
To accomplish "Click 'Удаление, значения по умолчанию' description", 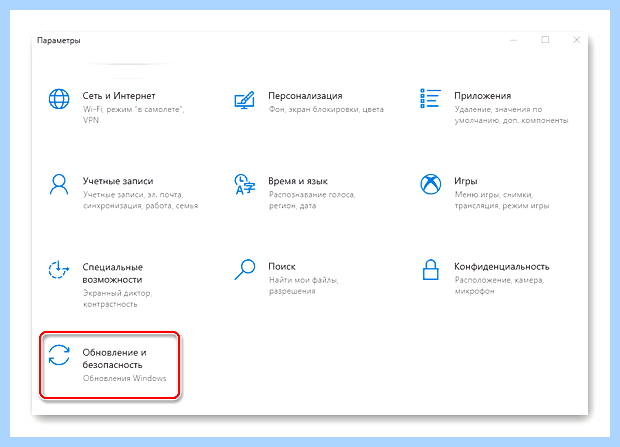I will pos(511,115).
